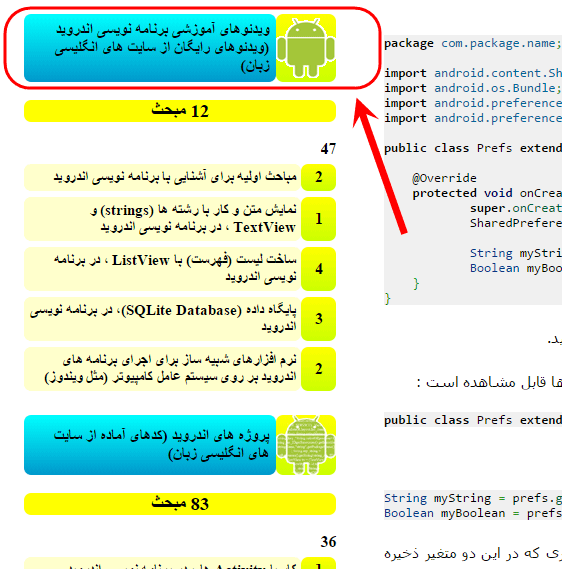Click 'protected void onCreate' code line
Viewport: 562px width, 569px height.
click(487, 193)
